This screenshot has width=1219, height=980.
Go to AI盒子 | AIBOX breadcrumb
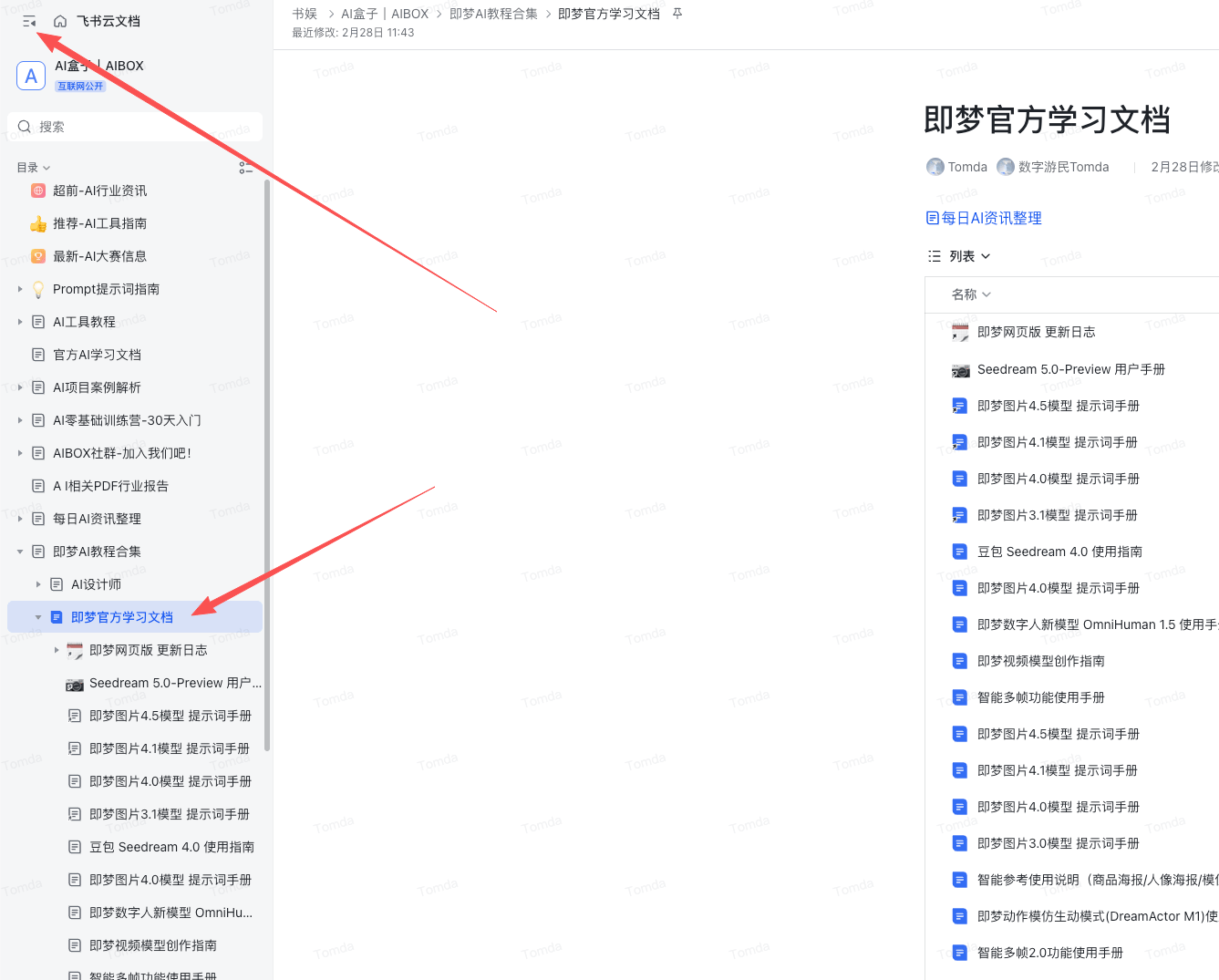click(385, 14)
